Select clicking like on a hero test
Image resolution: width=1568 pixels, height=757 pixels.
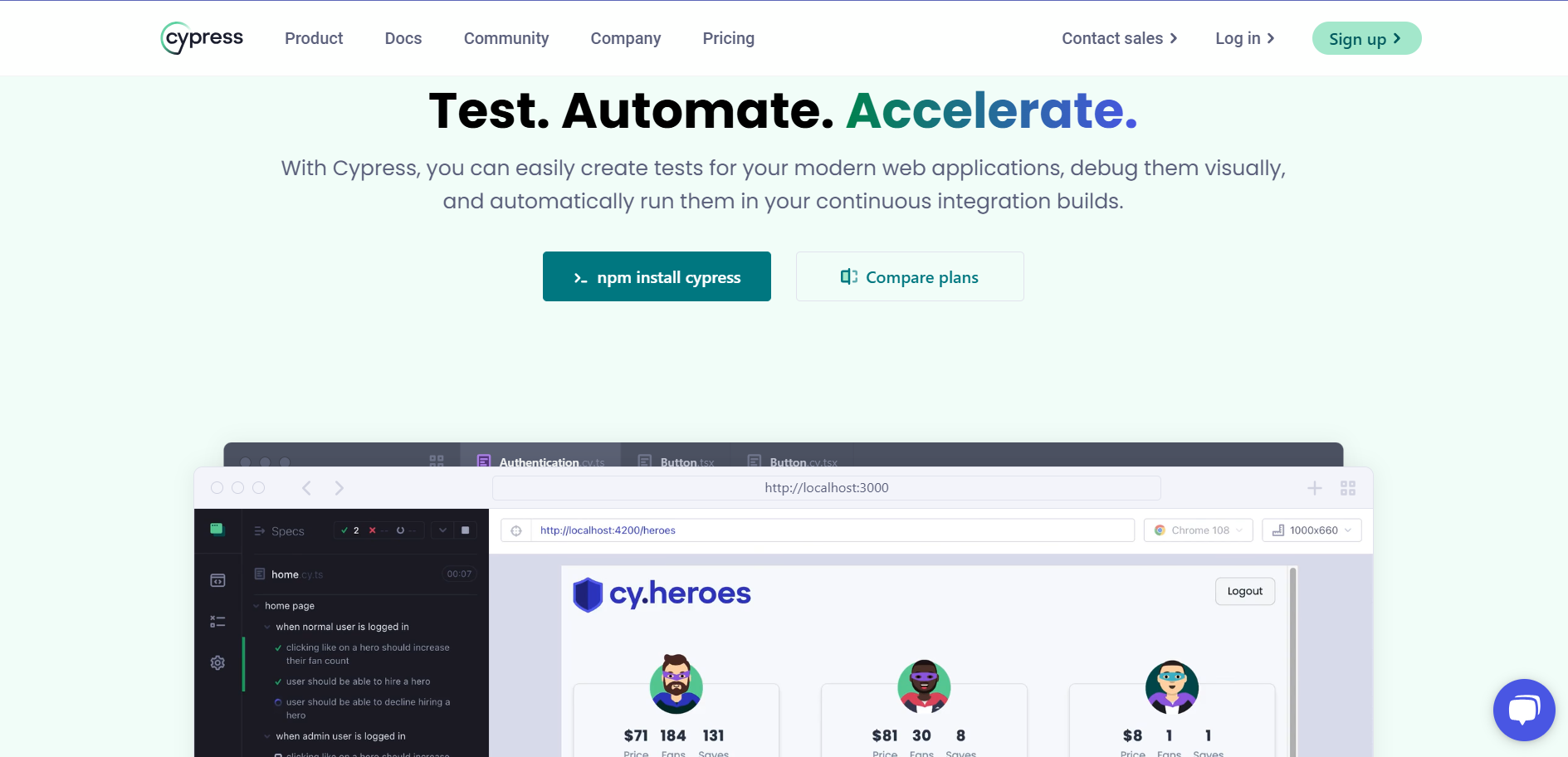point(368,654)
